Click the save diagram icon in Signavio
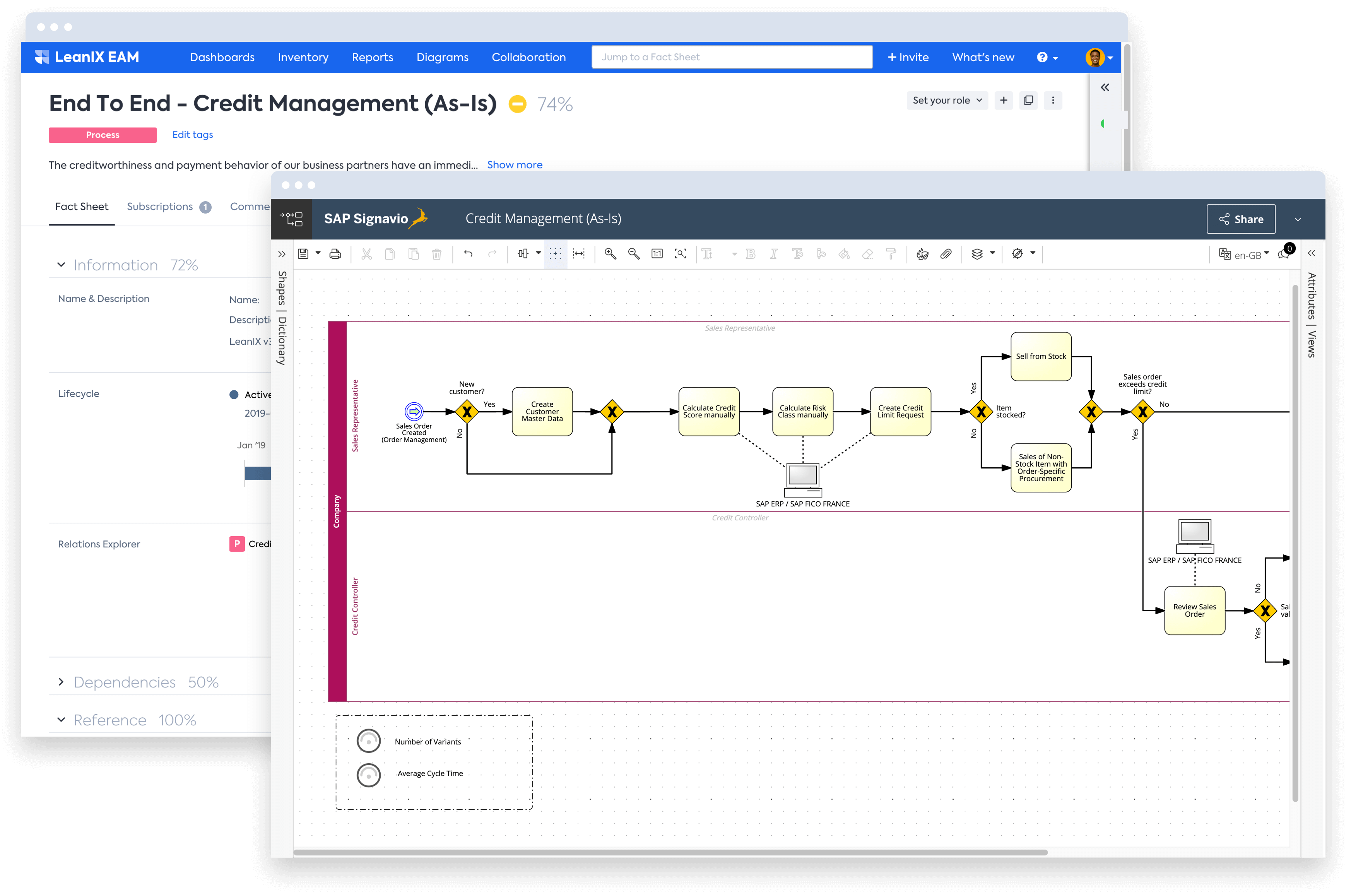The width and height of the screenshot is (1351, 896). 303,254
